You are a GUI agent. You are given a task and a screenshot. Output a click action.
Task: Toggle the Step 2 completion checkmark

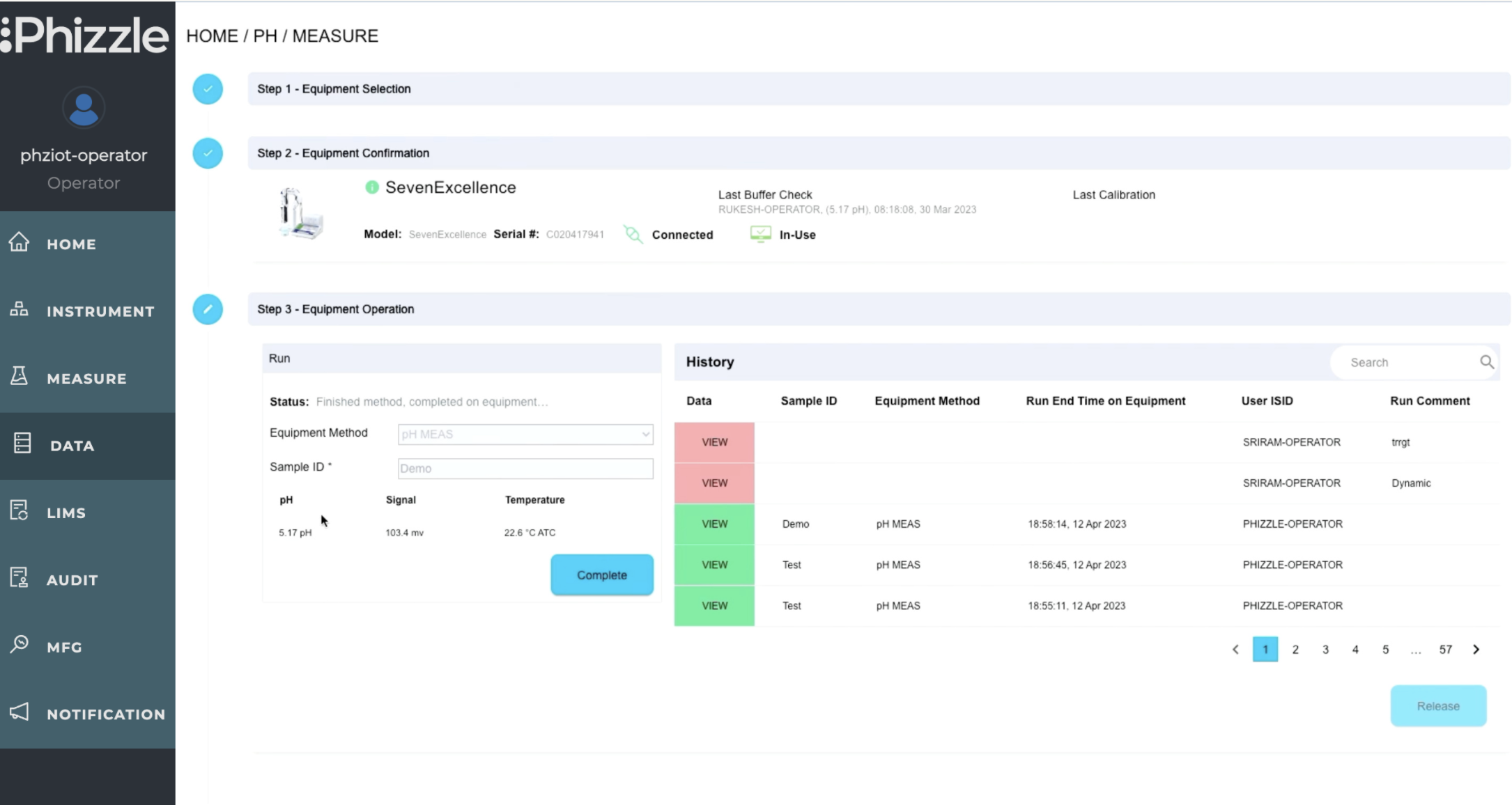(207, 153)
